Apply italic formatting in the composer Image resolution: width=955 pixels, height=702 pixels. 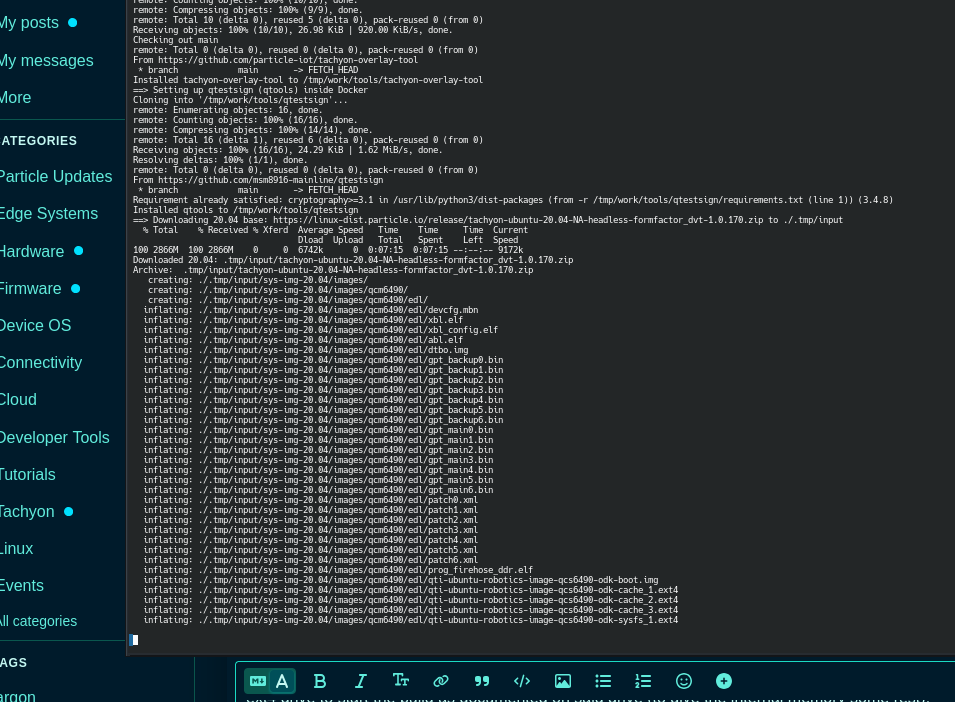coord(361,681)
